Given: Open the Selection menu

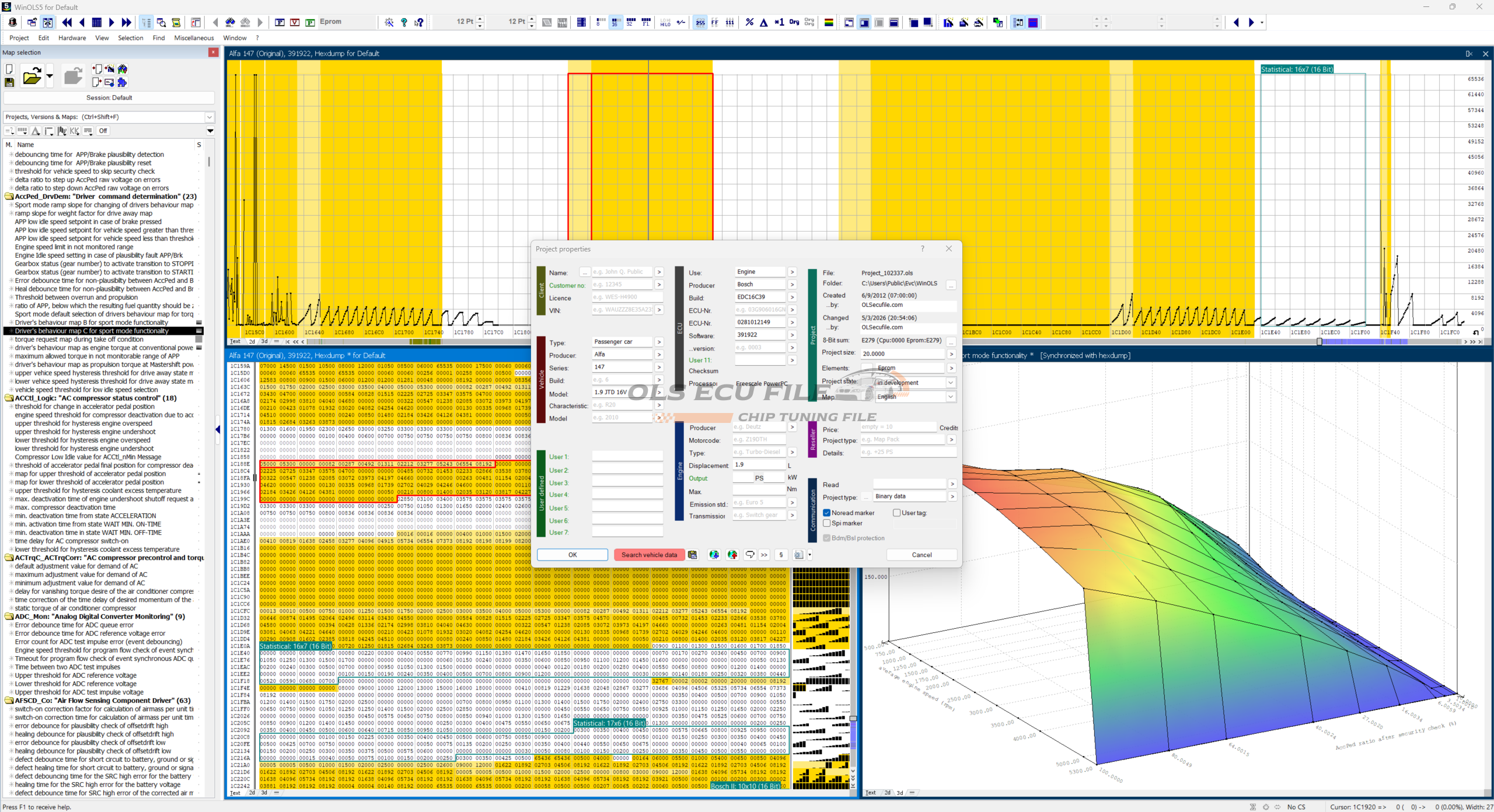Looking at the screenshot, I should [131, 38].
